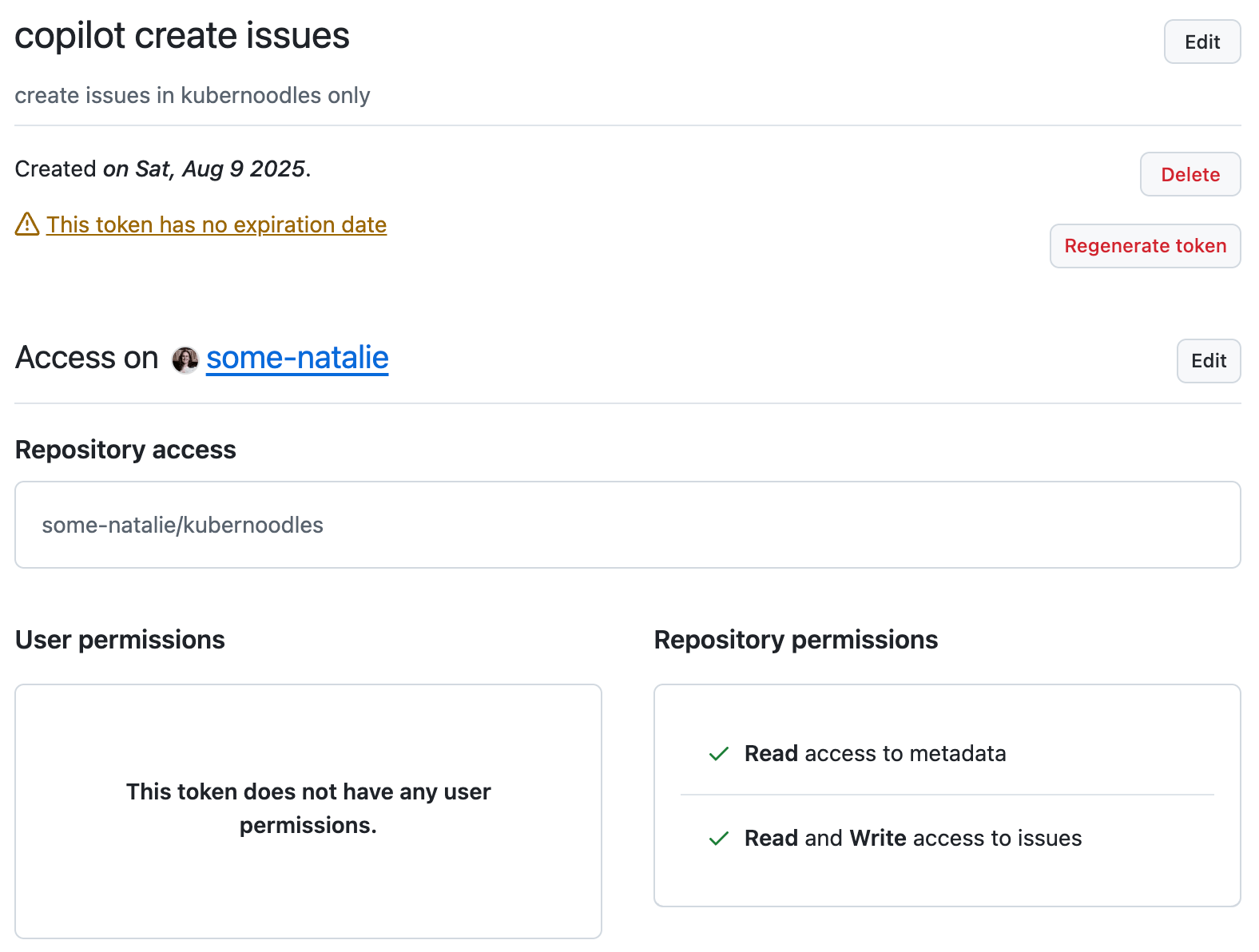Open the 'This token has no expiration date' link
Screen dimensions: 1259x952
216,225
